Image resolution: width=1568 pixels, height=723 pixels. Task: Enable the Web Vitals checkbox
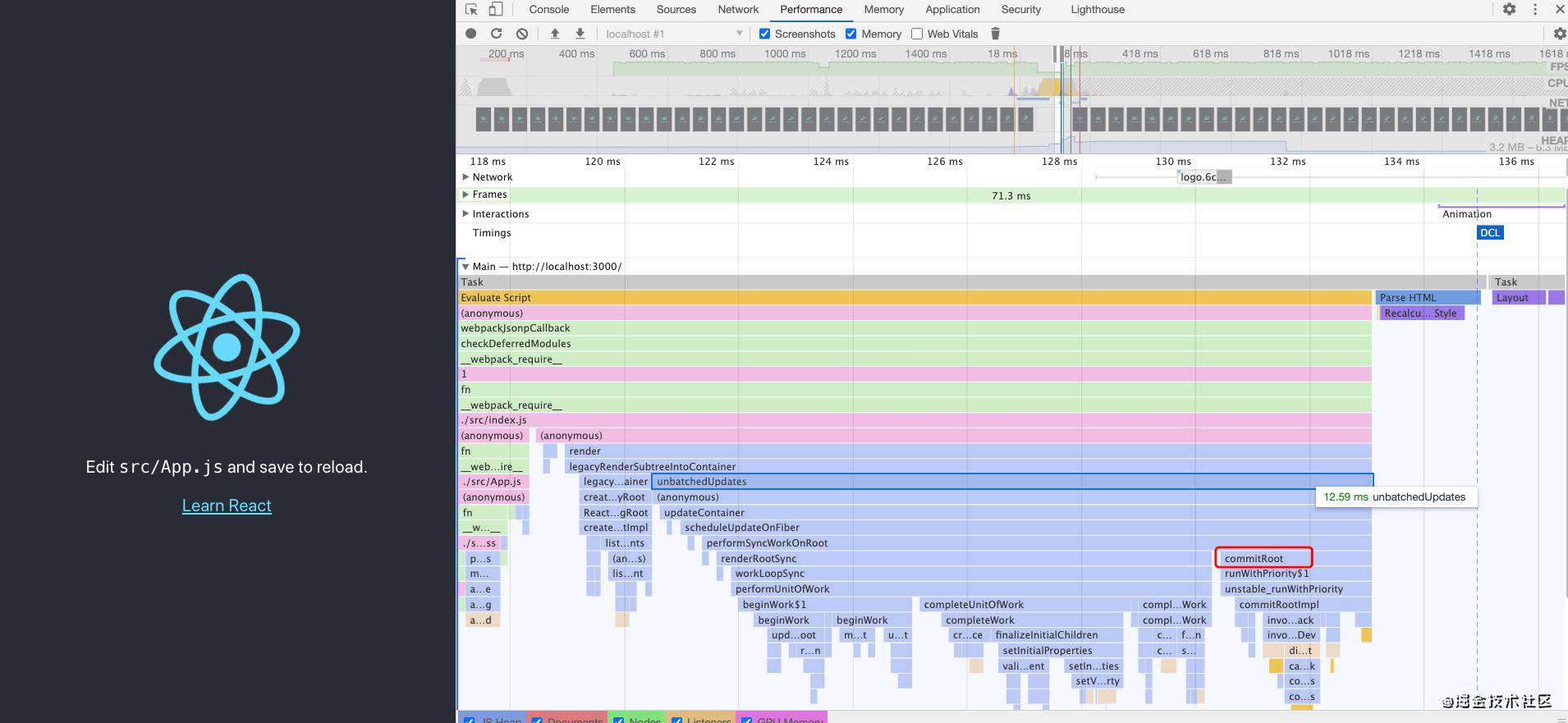(917, 34)
